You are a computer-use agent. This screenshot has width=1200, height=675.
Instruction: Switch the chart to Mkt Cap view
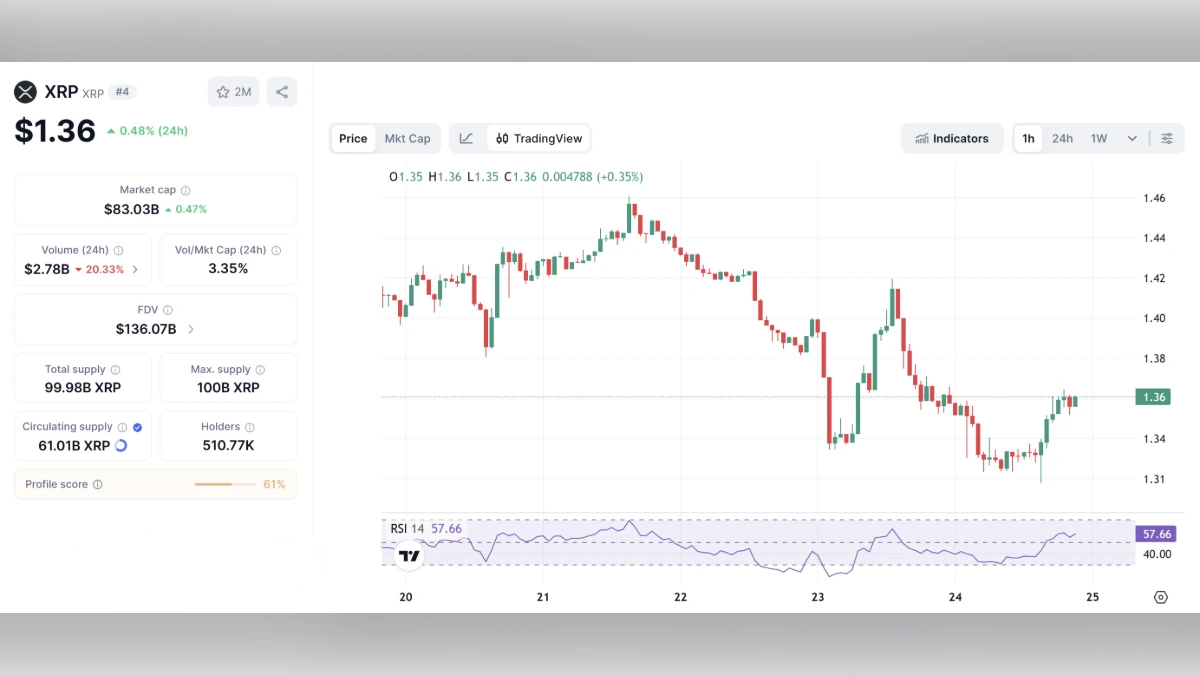click(x=408, y=138)
